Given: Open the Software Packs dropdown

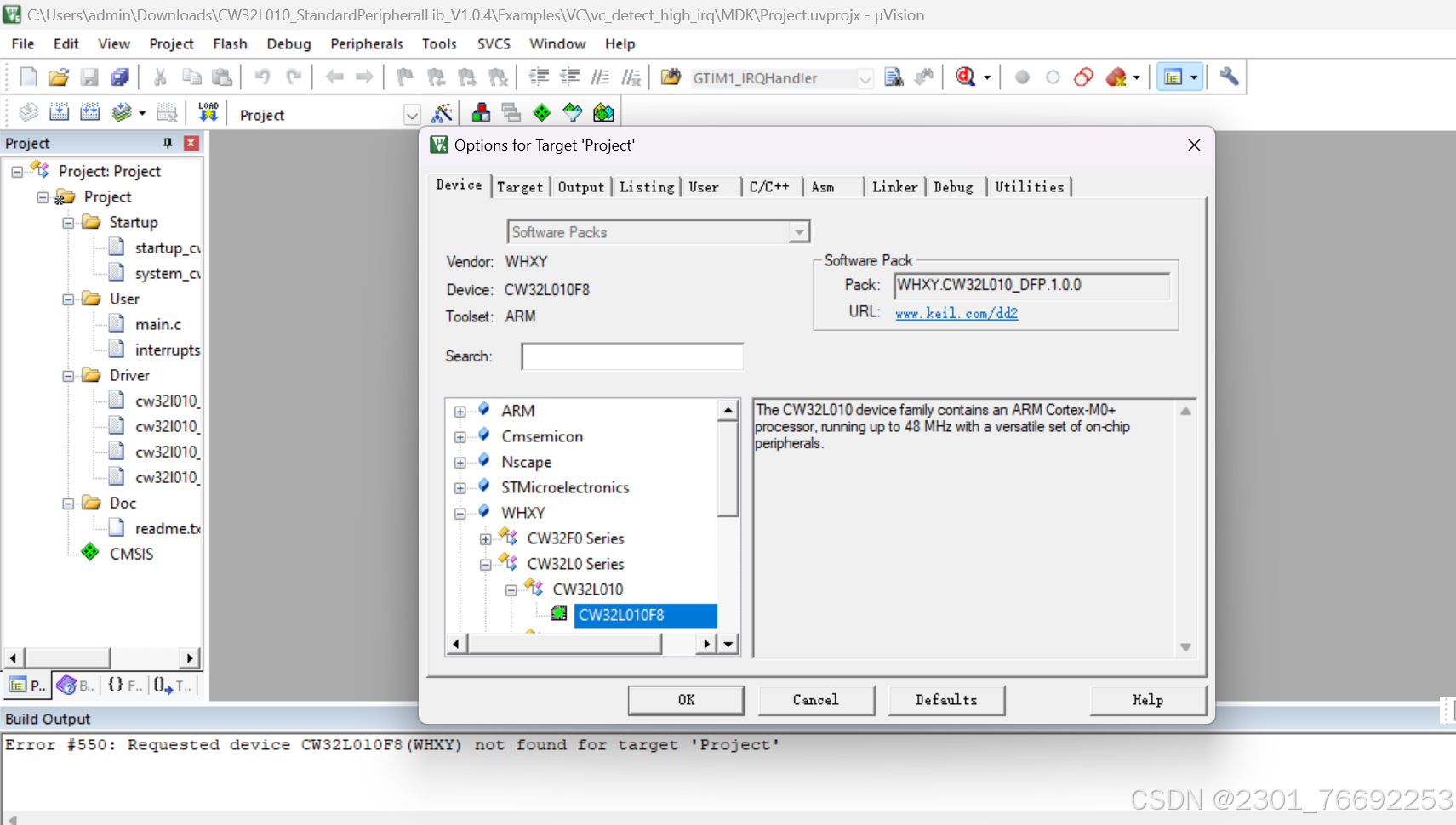Looking at the screenshot, I should click(798, 232).
